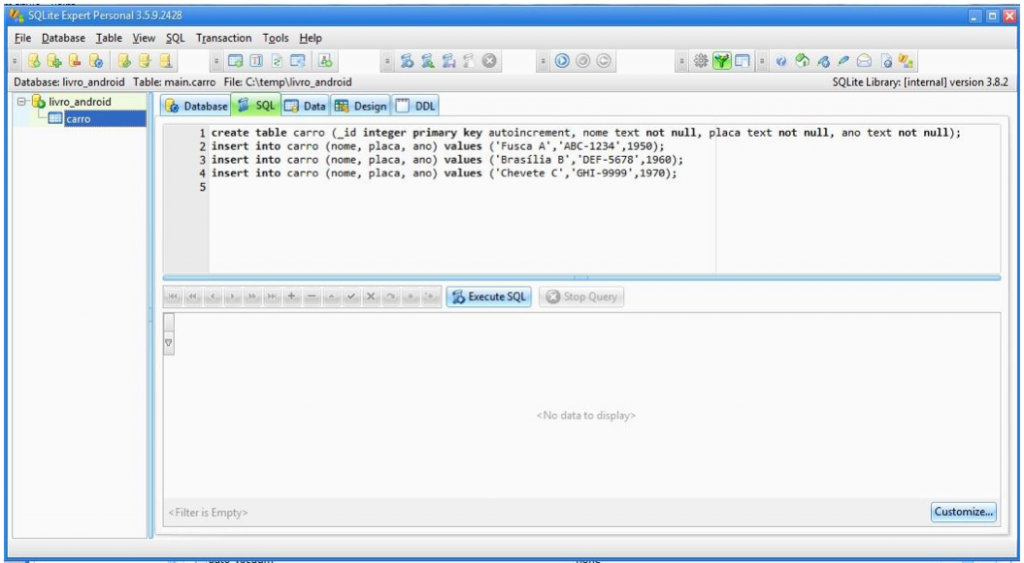
Task: Click the SQL scroll icon with magnifier
Action: (428, 61)
